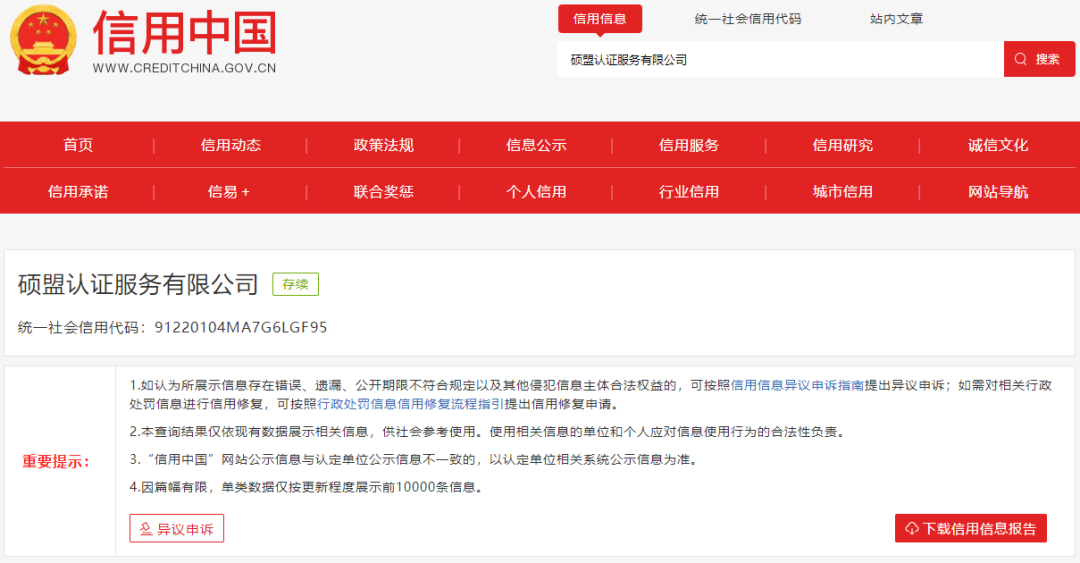Click the credit code 91220104MA7G6LGF95
1080x563 pixels.
(241, 327)
